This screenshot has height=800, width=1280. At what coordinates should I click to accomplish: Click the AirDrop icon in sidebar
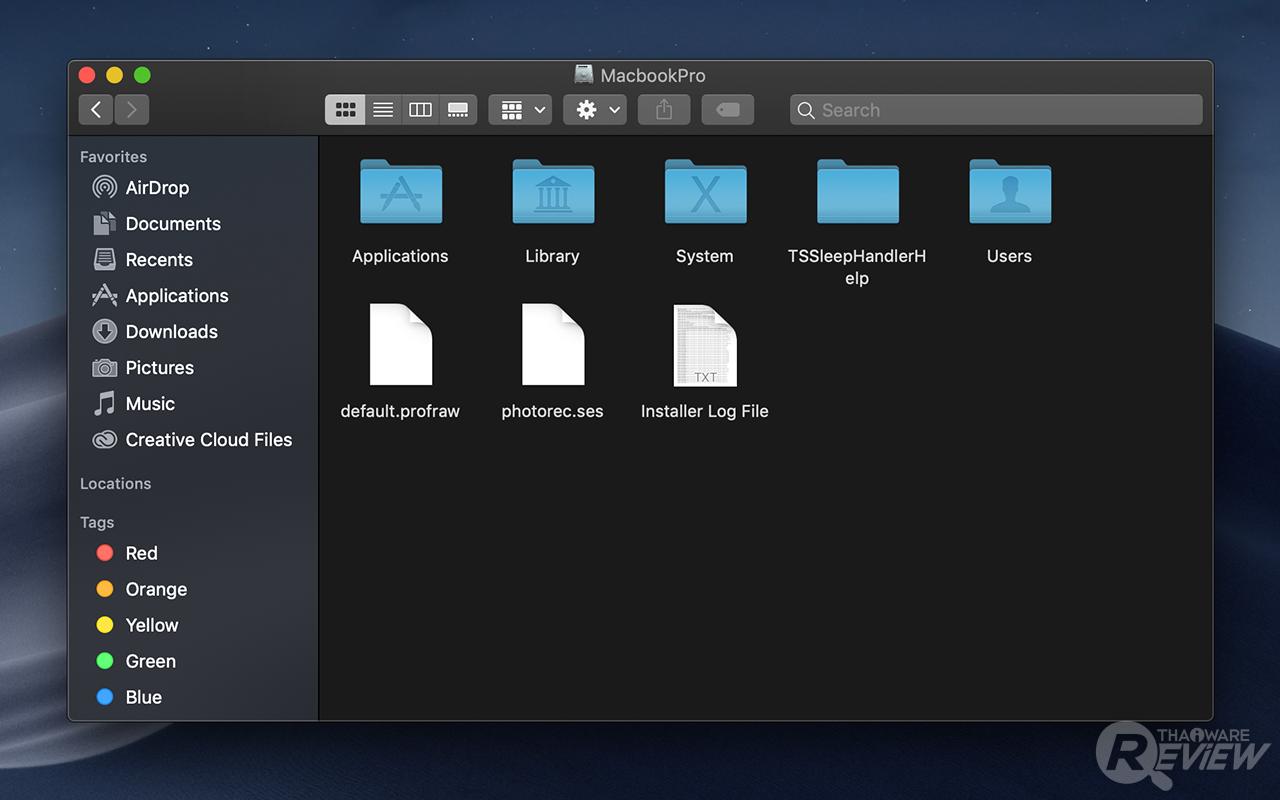(x=104, y=188)
